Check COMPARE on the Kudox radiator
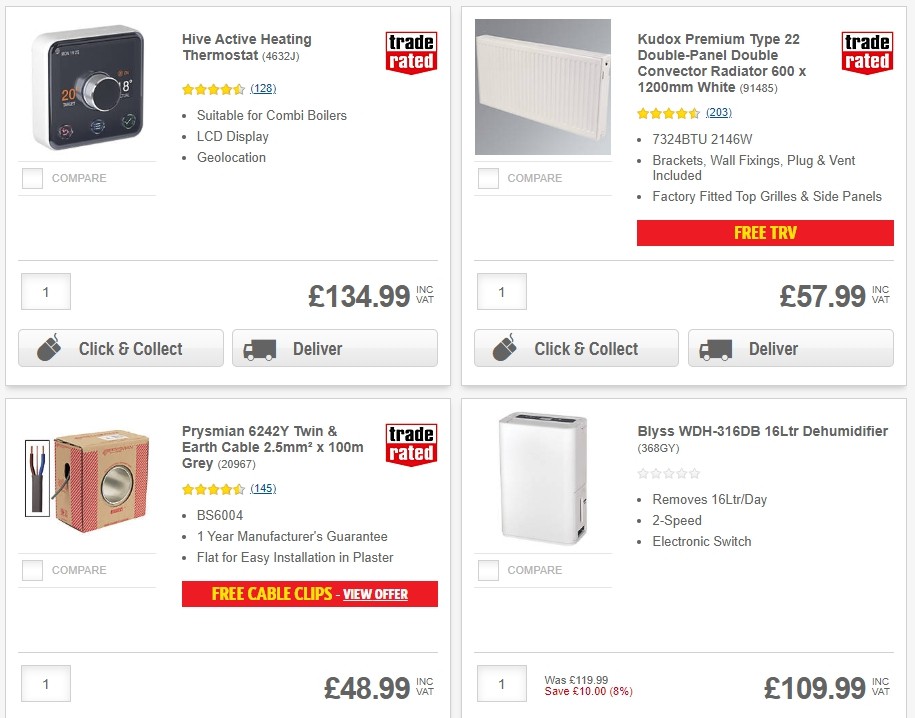 click(x=488, y=179)
